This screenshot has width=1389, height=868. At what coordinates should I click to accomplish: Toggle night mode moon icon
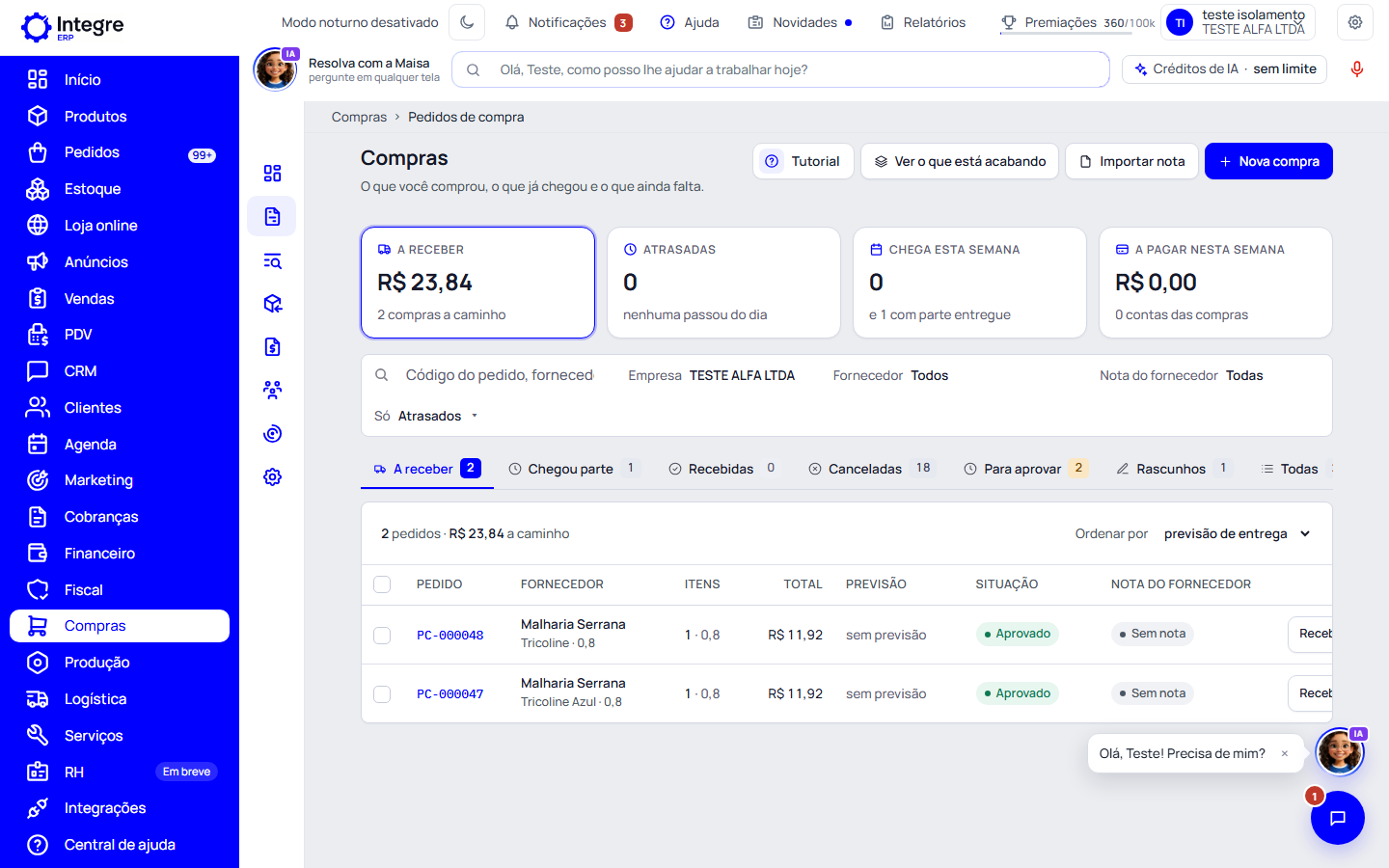(x=467, y=22)
